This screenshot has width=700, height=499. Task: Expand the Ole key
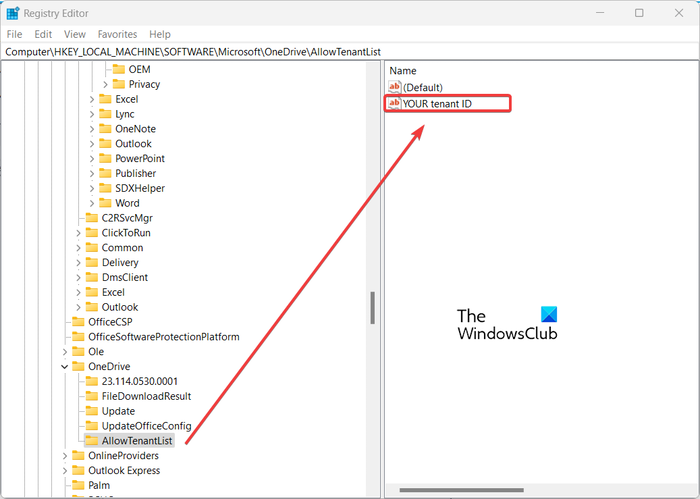click(x=65, y=352)
